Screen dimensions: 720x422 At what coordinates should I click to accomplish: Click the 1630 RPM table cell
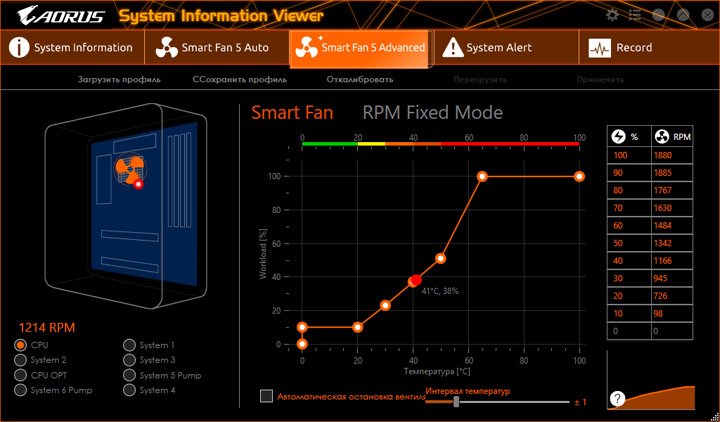(x=672, y=208)
